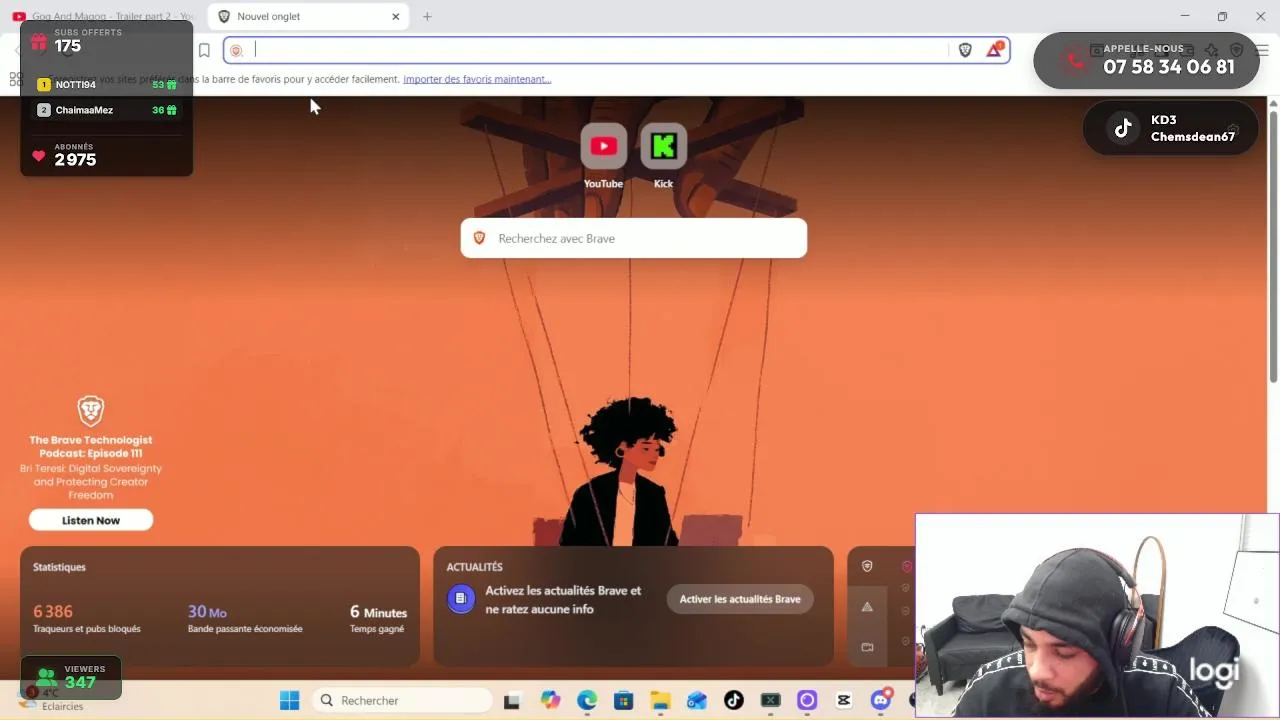Select the Brave Talk camera icon in side card
Viewport: 1280px width, 720px height.
pyautogui.click(x=867, y=647)
